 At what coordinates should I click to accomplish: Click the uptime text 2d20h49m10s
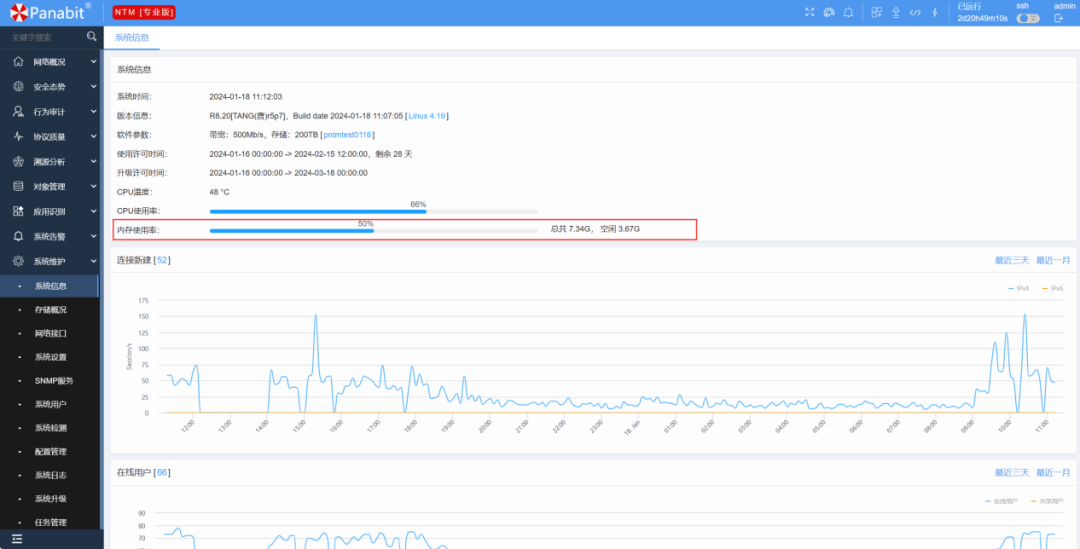pyautogui.click(x=982, y=19)
